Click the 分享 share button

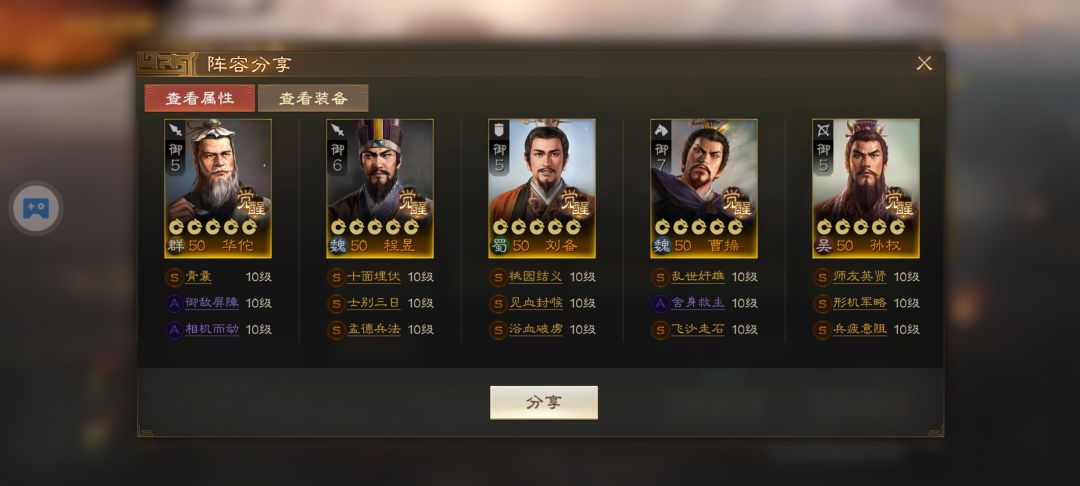(x=543, y=403)
